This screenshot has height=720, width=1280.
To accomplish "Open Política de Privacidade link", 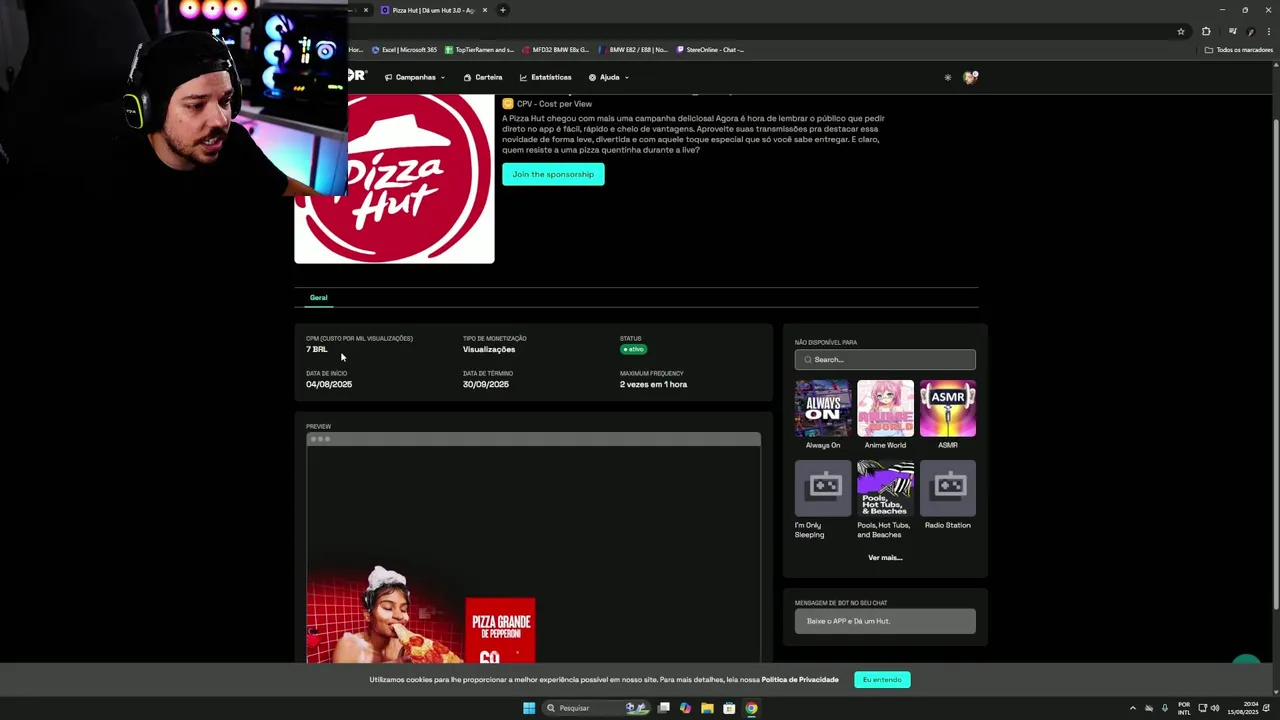I will tap(800, 680).
